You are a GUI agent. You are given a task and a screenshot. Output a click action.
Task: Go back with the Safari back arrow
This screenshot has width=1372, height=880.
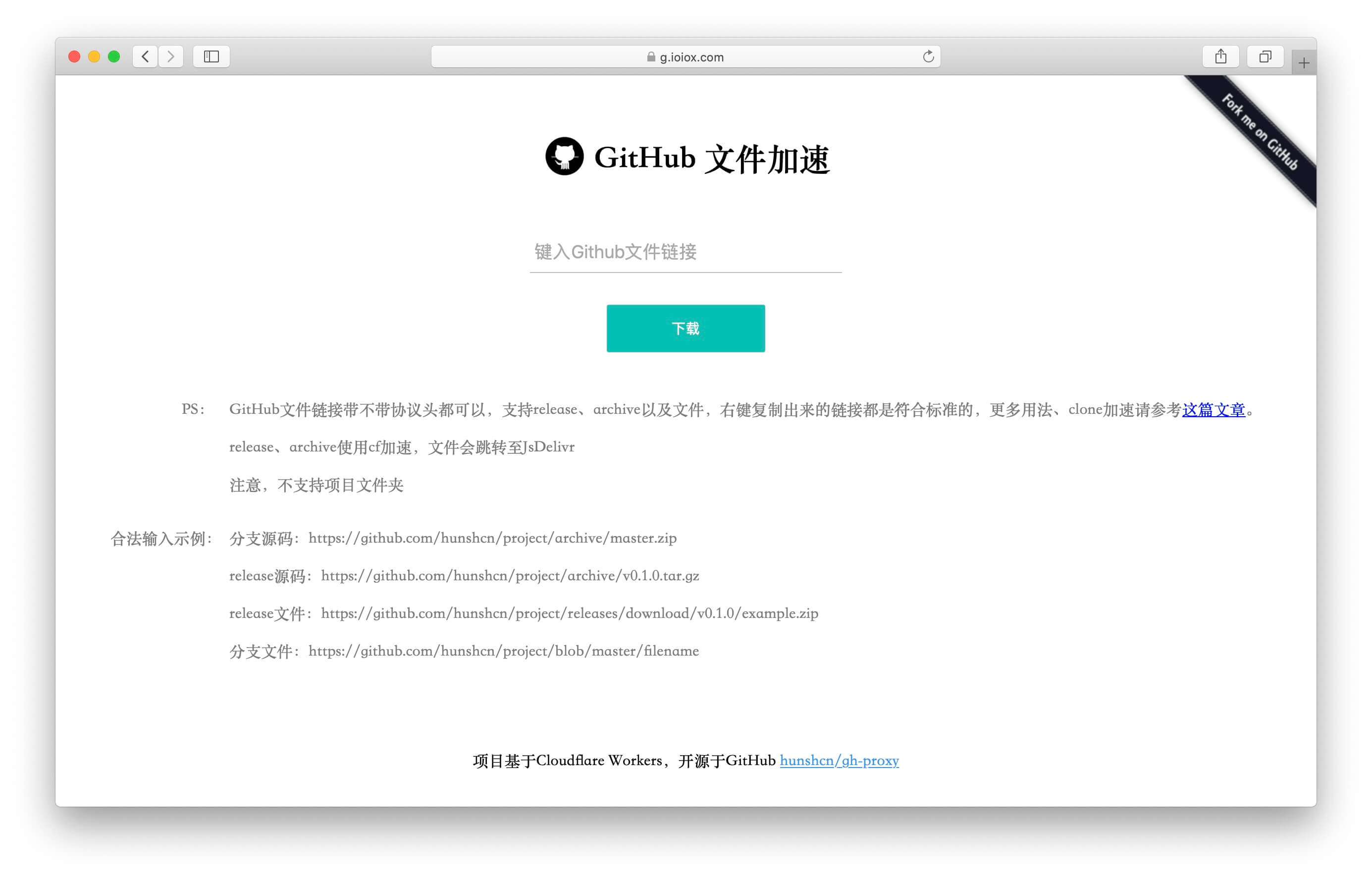click(x=145, y=56)
